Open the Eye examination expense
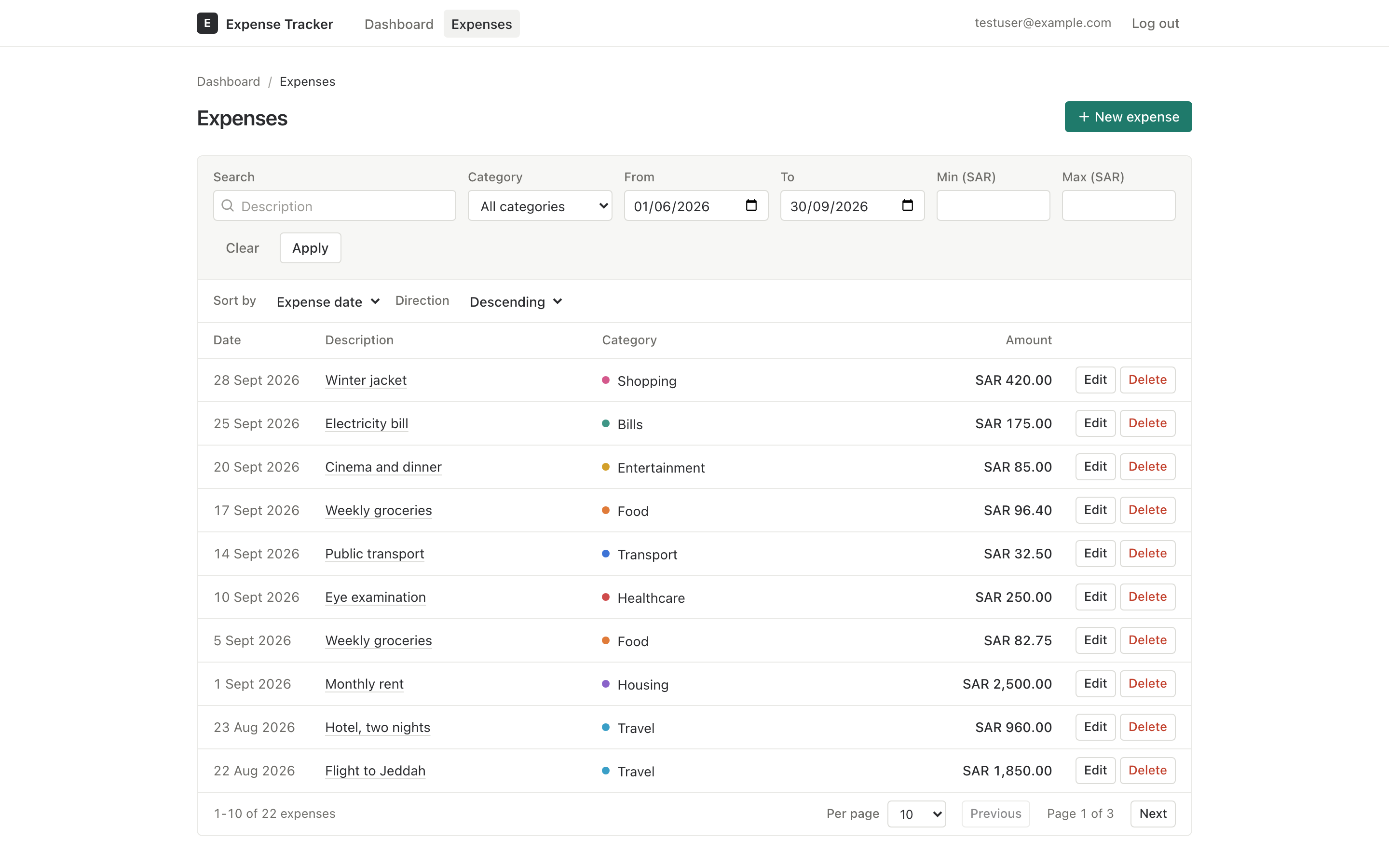Viewport: 1389px width, 868px height. [x=375, y=597]
